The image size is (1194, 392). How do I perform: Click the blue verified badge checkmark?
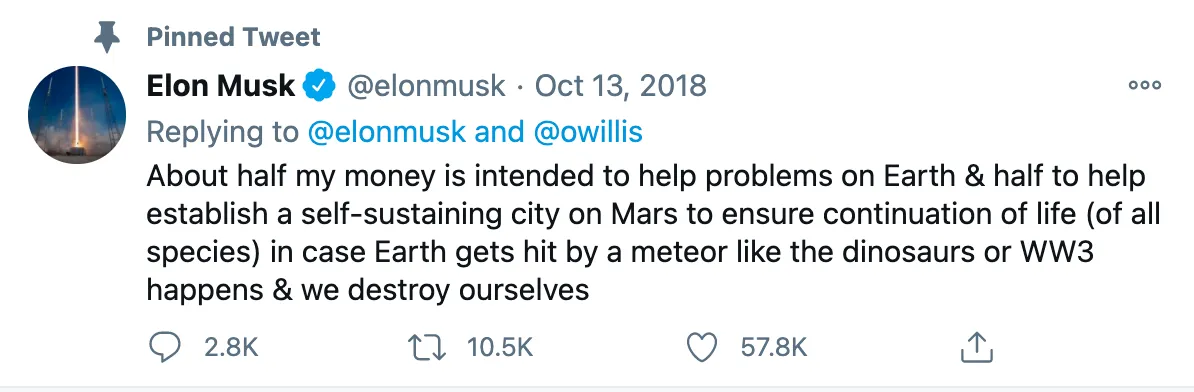pyautogui.click(x=319, y=87)
